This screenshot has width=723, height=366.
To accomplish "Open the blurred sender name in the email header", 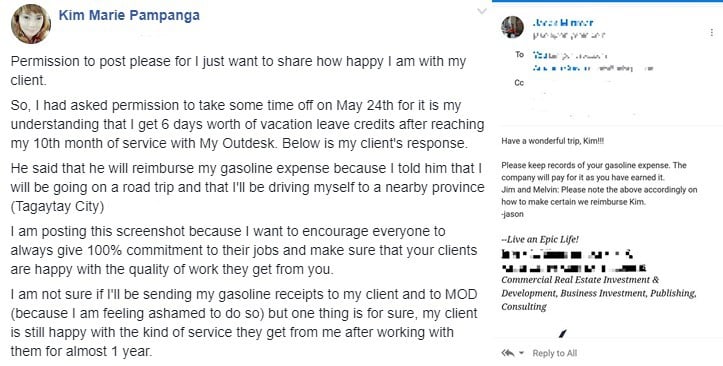I will (563, 23).
